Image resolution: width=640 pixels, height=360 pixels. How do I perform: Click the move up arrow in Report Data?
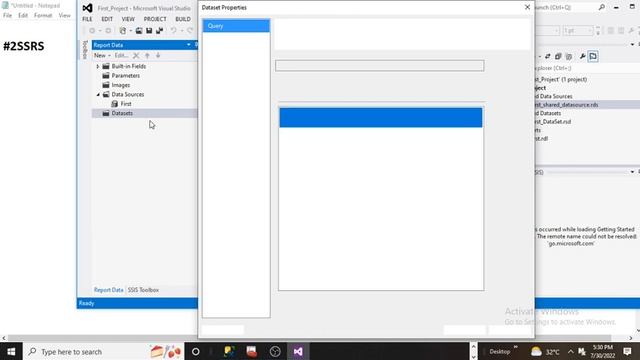pyautogui.click(x=147, y=56)
